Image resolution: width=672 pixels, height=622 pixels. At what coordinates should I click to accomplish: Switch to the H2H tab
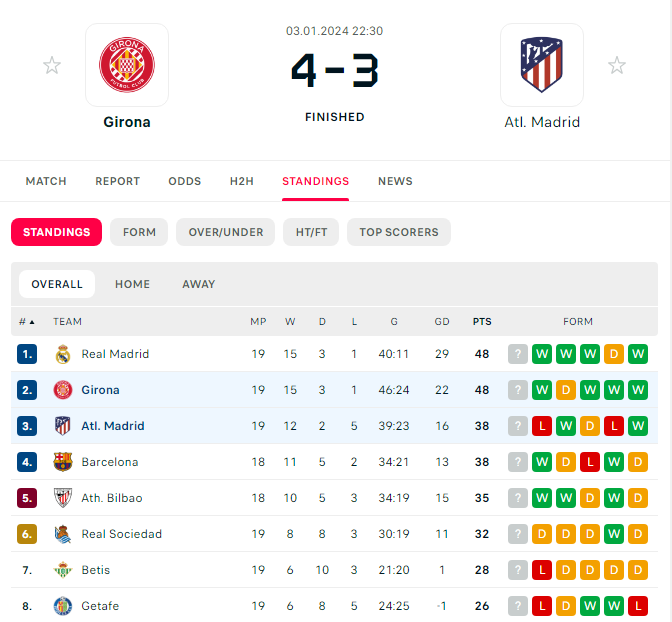[242, 181]
